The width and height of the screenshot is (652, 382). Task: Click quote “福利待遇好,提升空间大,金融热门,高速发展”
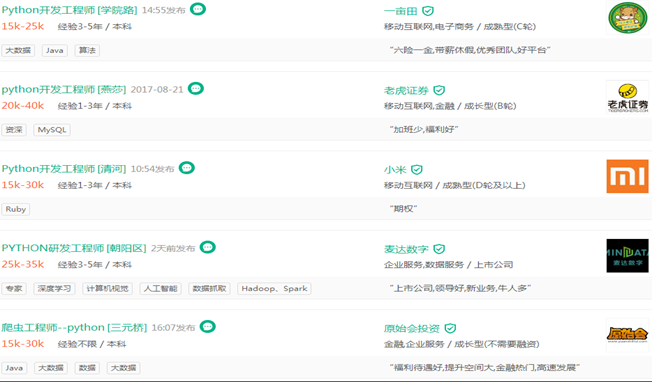(x=484, y=368)
